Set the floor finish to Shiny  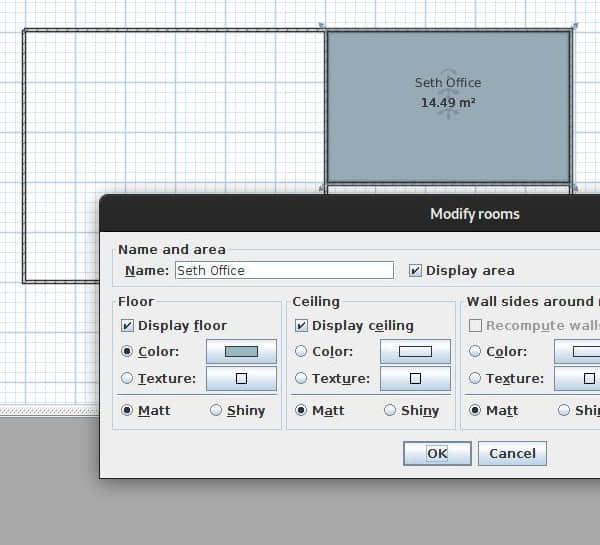click(217, 410)
